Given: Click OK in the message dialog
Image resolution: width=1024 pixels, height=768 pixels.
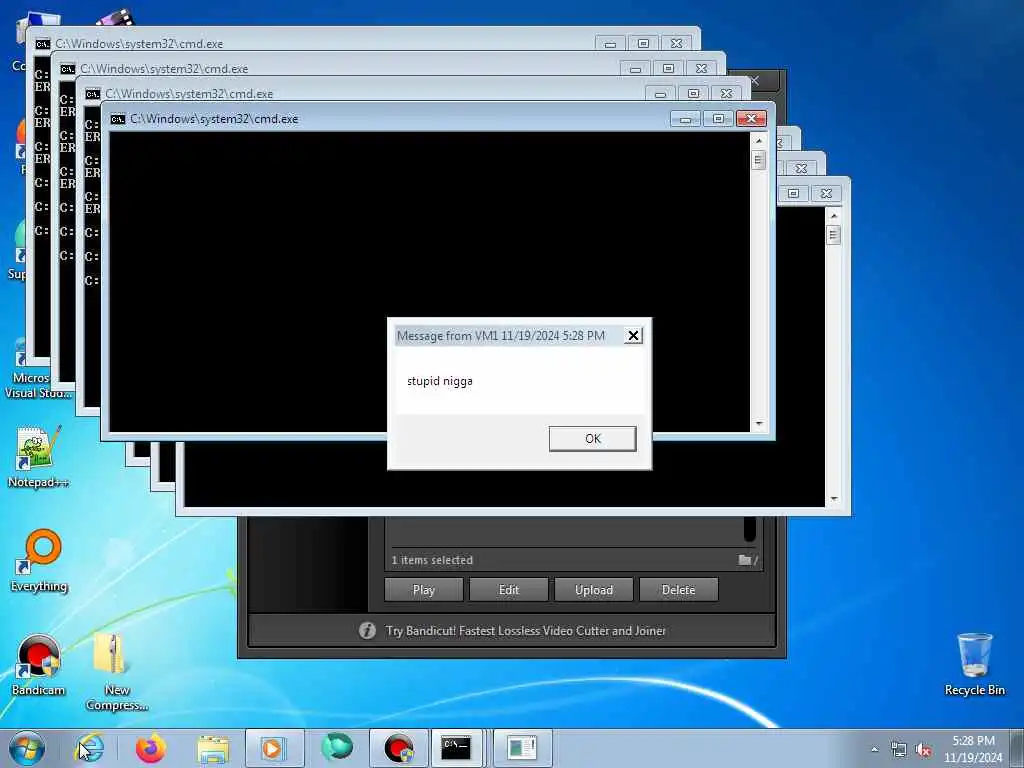Looking at the screenshot, I should (592, 438).
